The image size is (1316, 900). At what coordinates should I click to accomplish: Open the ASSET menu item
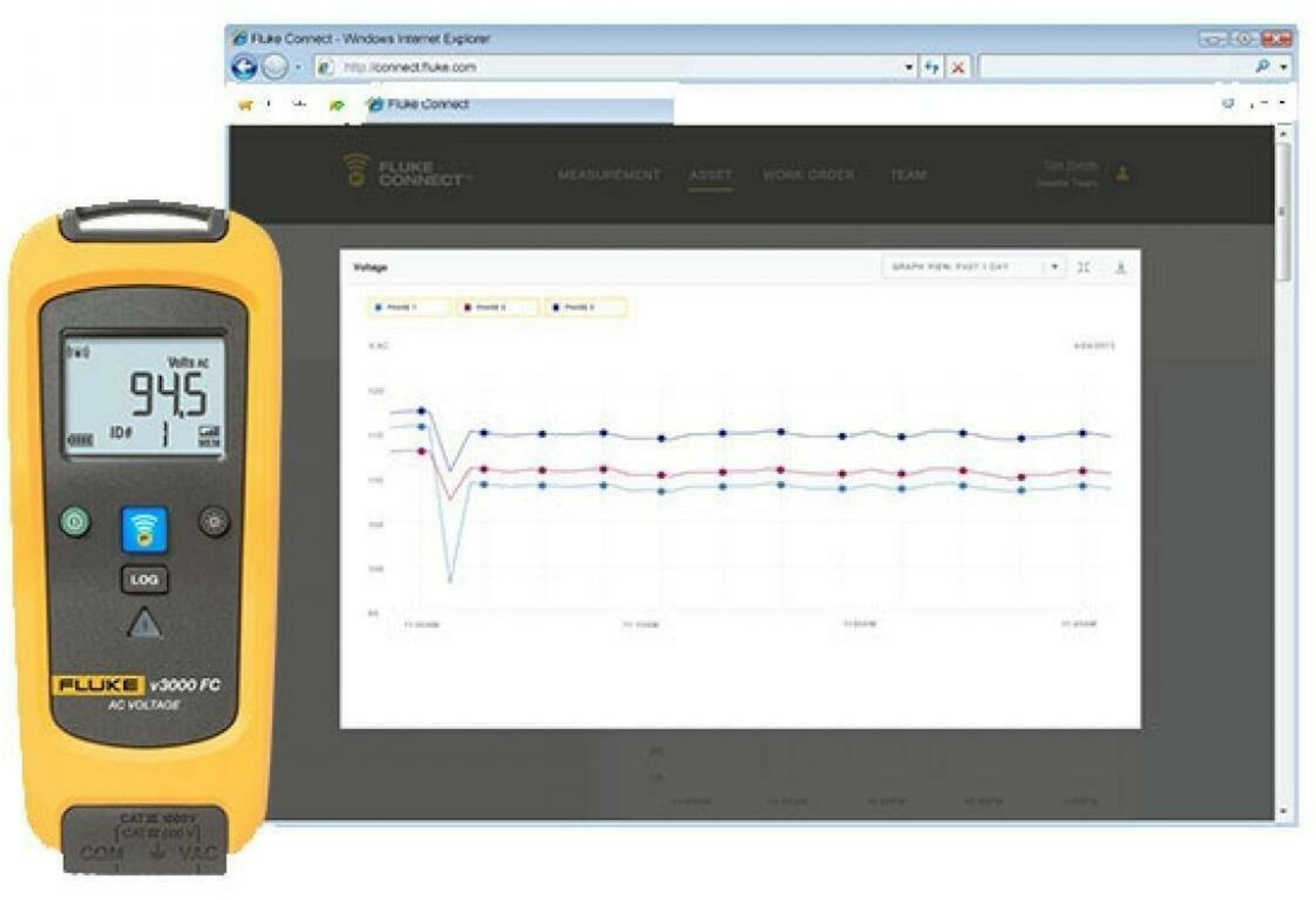click(x=710, y=175)
